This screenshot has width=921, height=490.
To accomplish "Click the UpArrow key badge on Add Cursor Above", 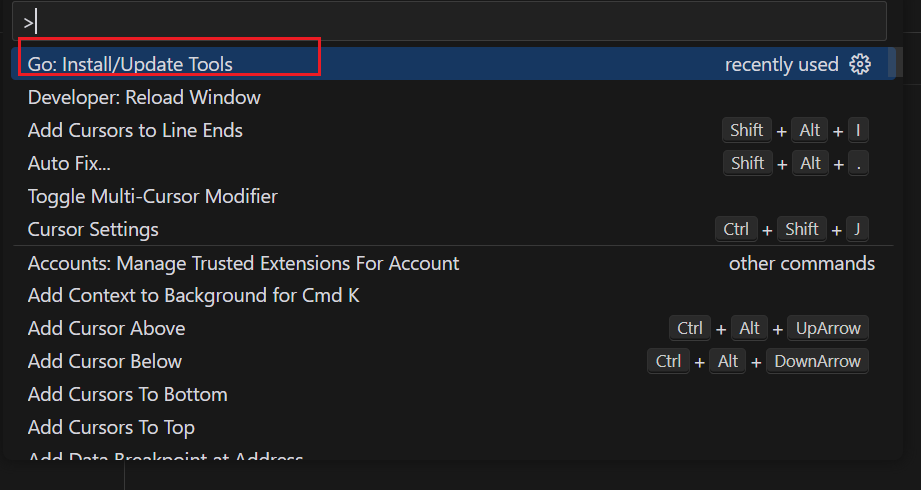I will (x=827, y=328).
